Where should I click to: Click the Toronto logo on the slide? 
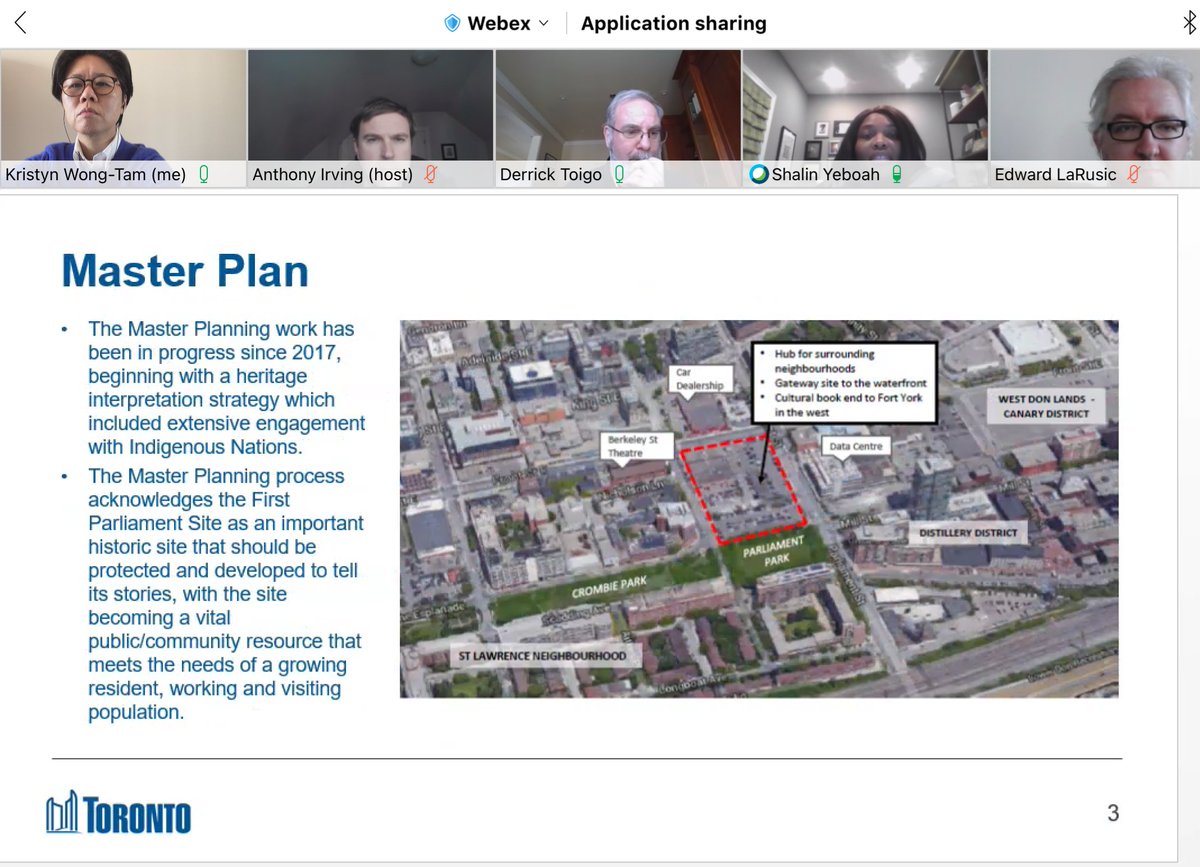[118, 813]
